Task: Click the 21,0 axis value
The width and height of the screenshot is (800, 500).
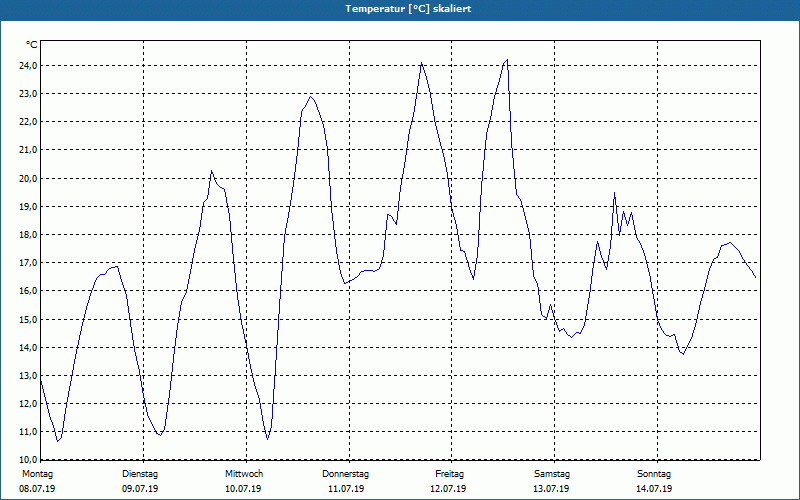Action: pos(28,149)
